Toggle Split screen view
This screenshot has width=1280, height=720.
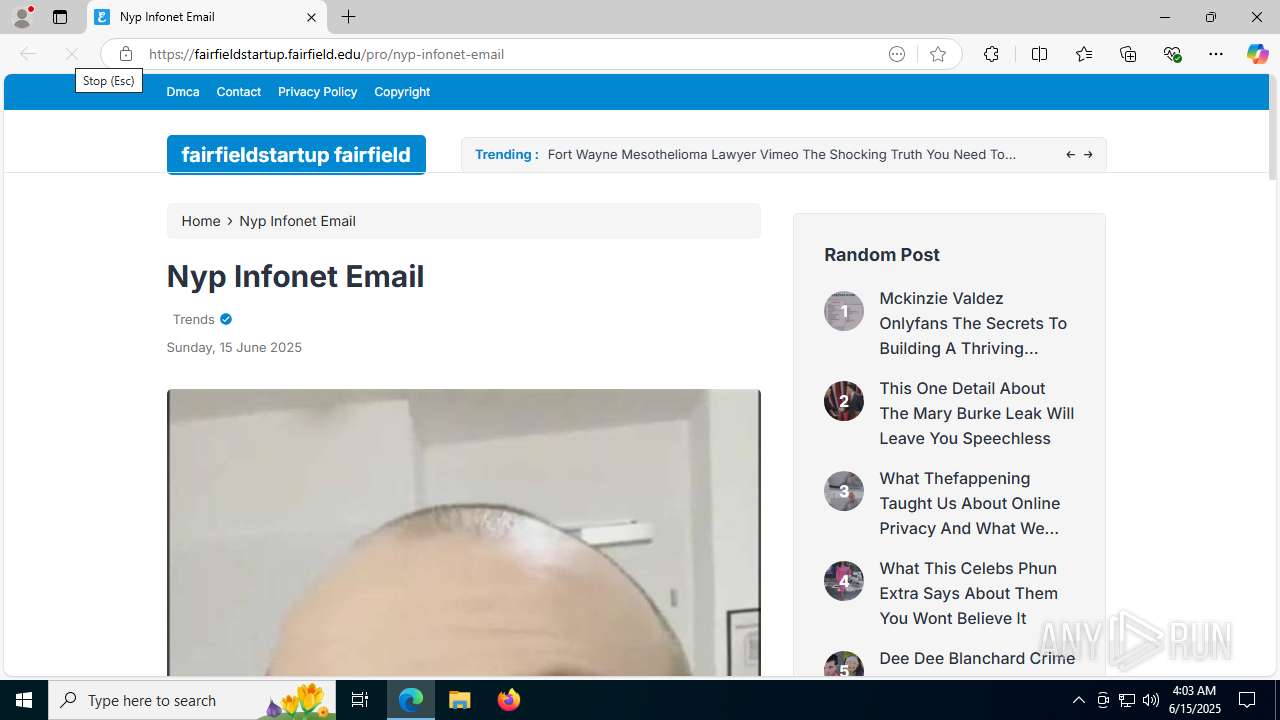1040,54
